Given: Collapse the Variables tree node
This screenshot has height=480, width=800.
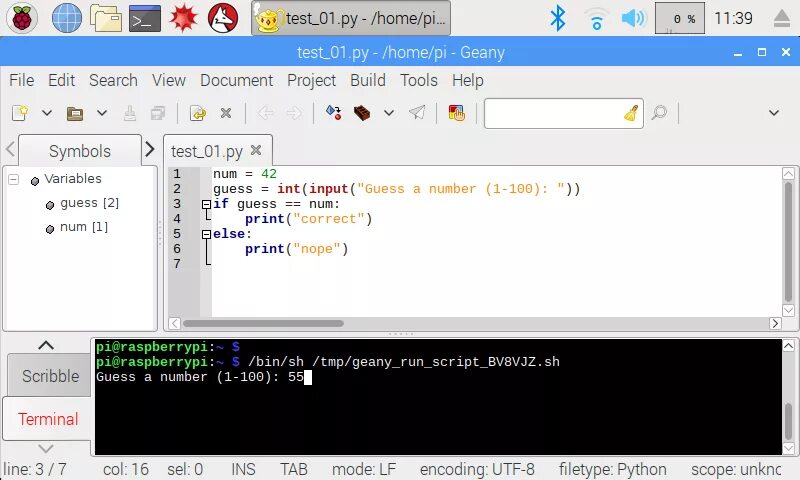Looking at the screenshot, I should (14, 180).
